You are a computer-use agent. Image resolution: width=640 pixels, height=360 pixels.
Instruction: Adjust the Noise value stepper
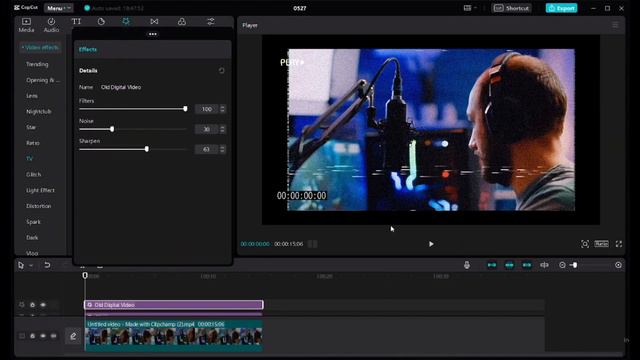(222, 129)
